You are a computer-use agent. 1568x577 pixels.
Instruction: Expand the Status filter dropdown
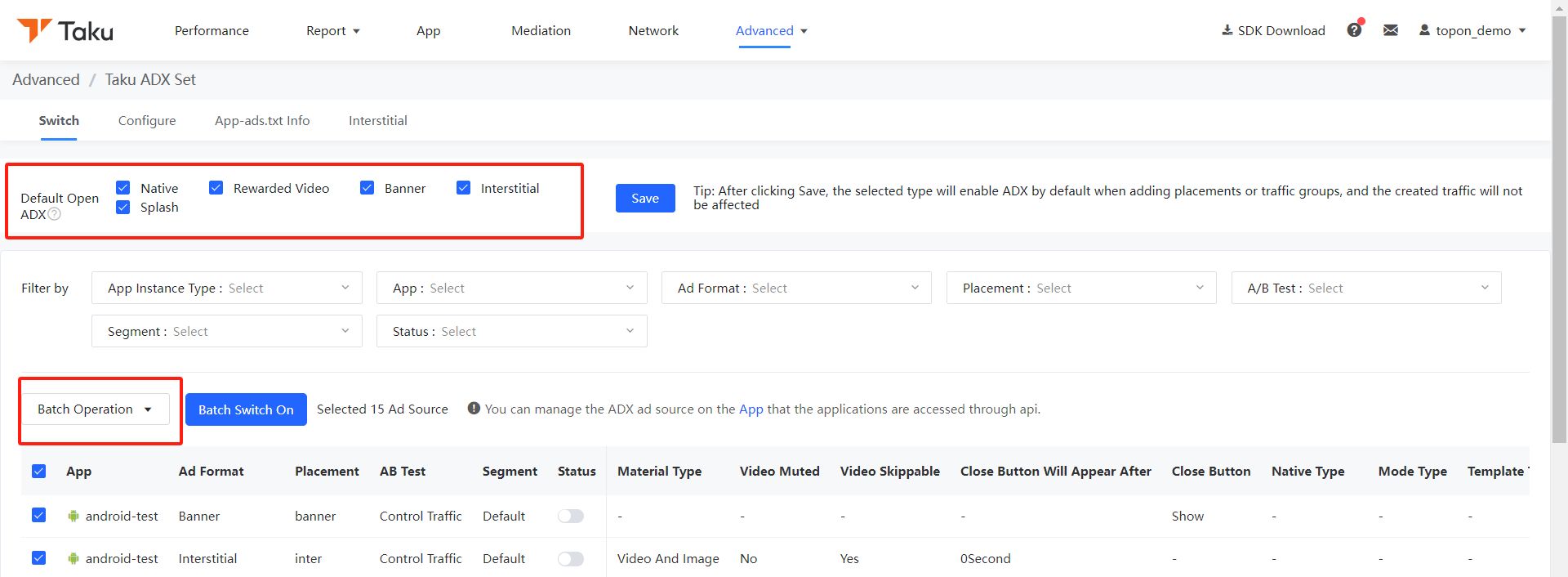tap(512, 331)
